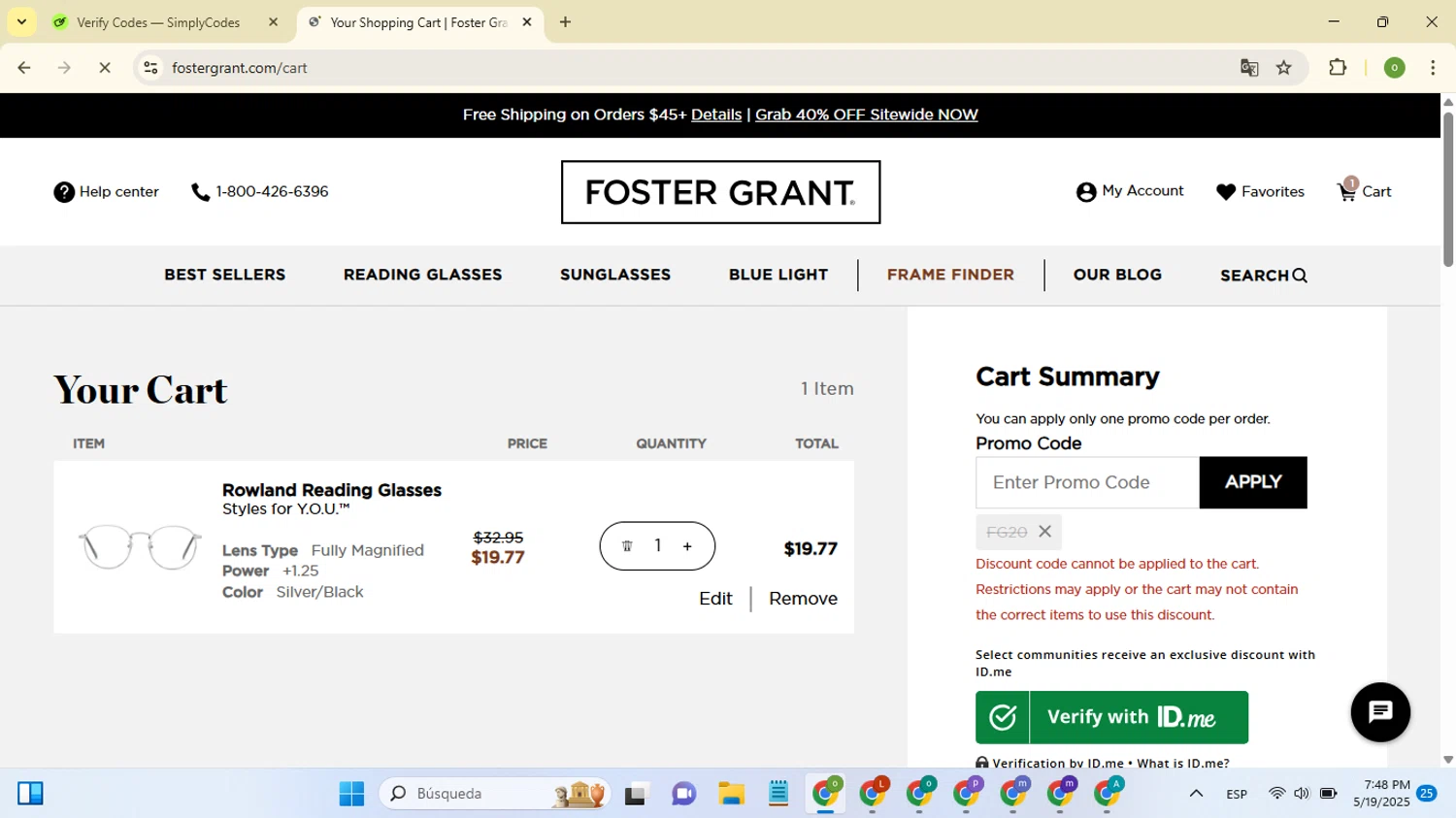Open Best Sellers menu
The image size is (1456, 818).
point(224,275)
